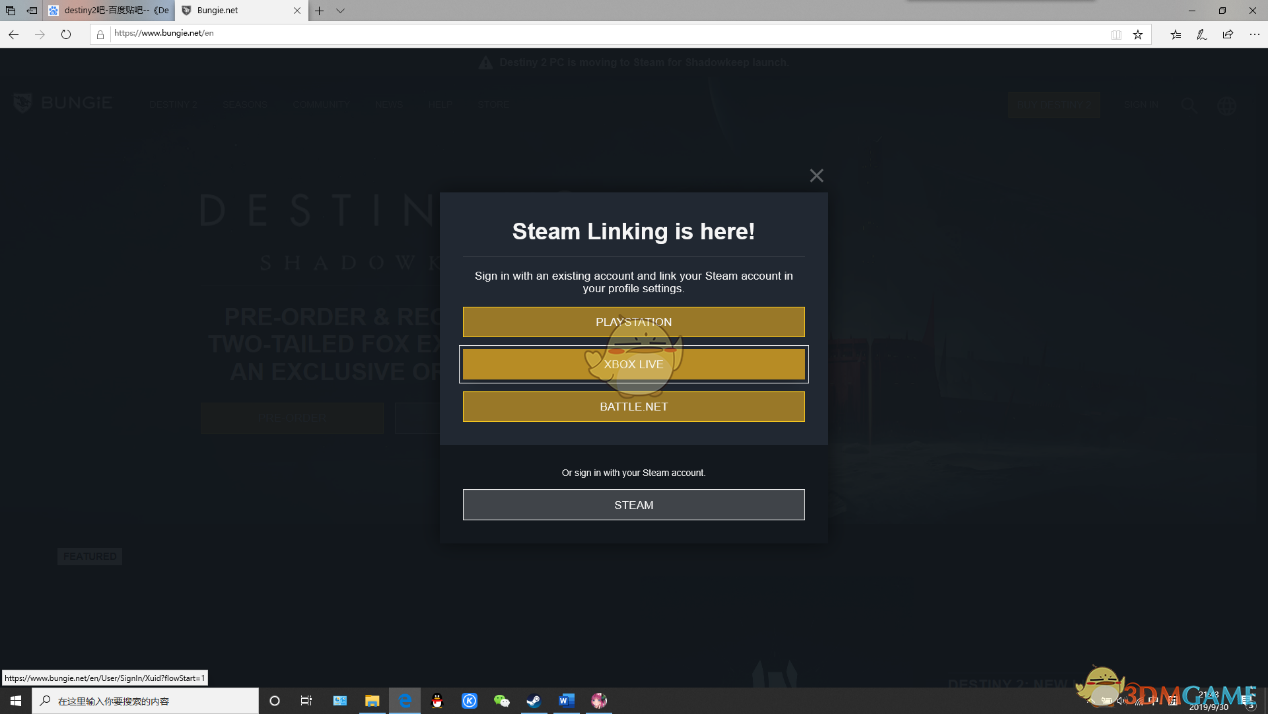
Task: Set these tabs aside
Action: 32,10
